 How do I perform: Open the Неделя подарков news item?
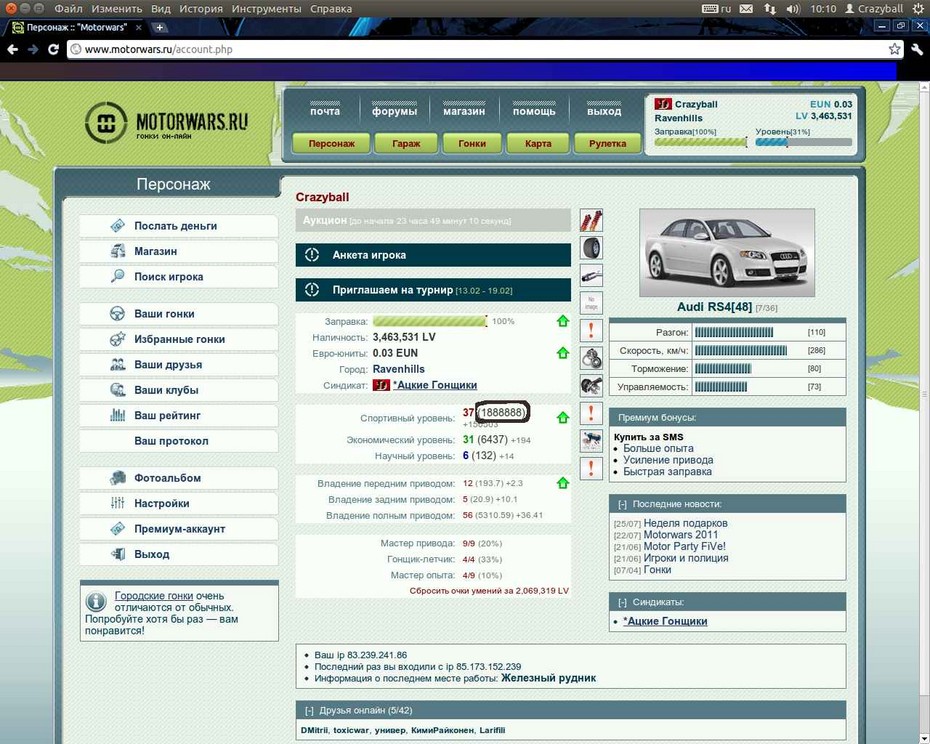tap(685, 523)
